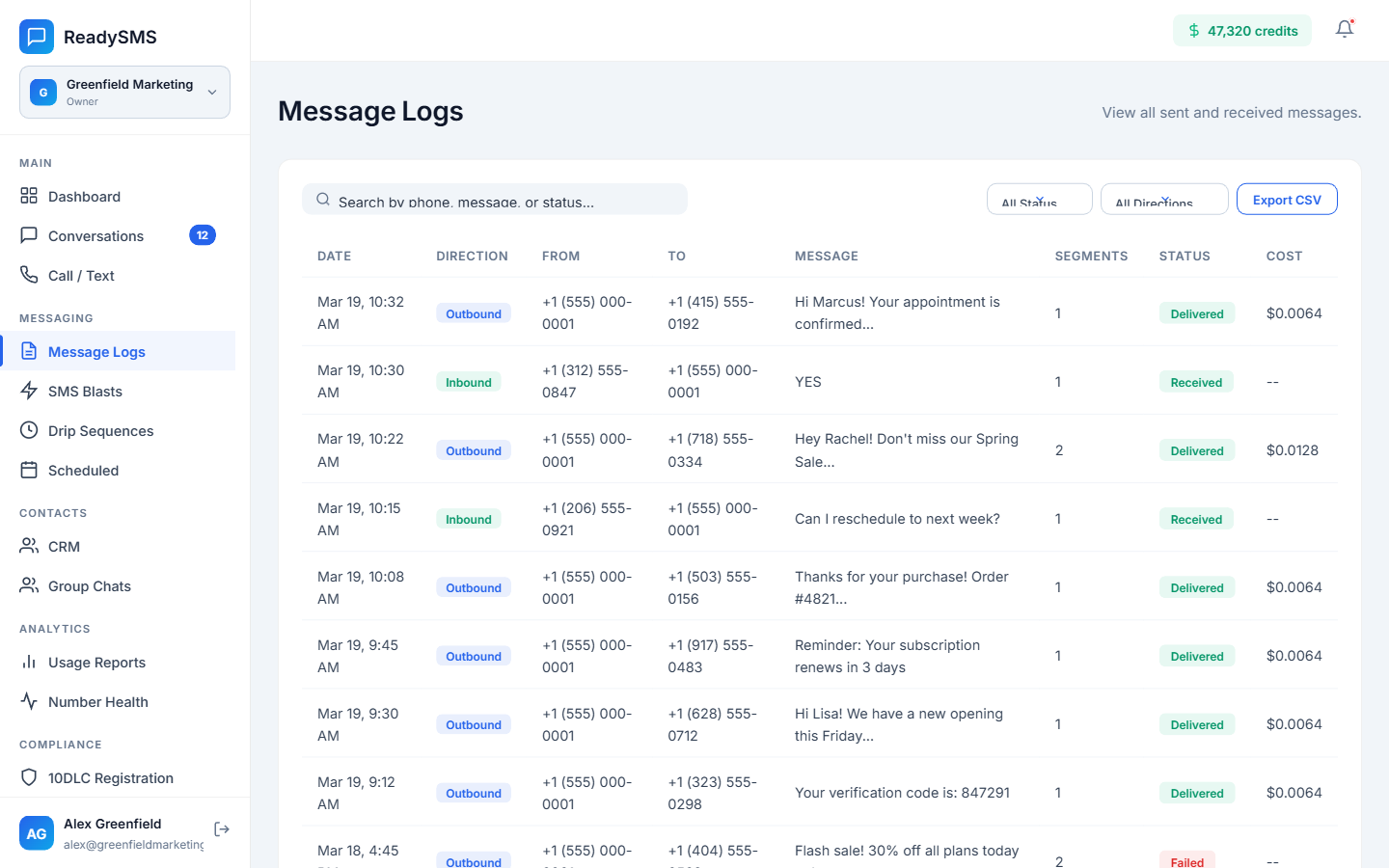Click the Alex Greenfield user name

pyautogui.click(x=113, y=824)
